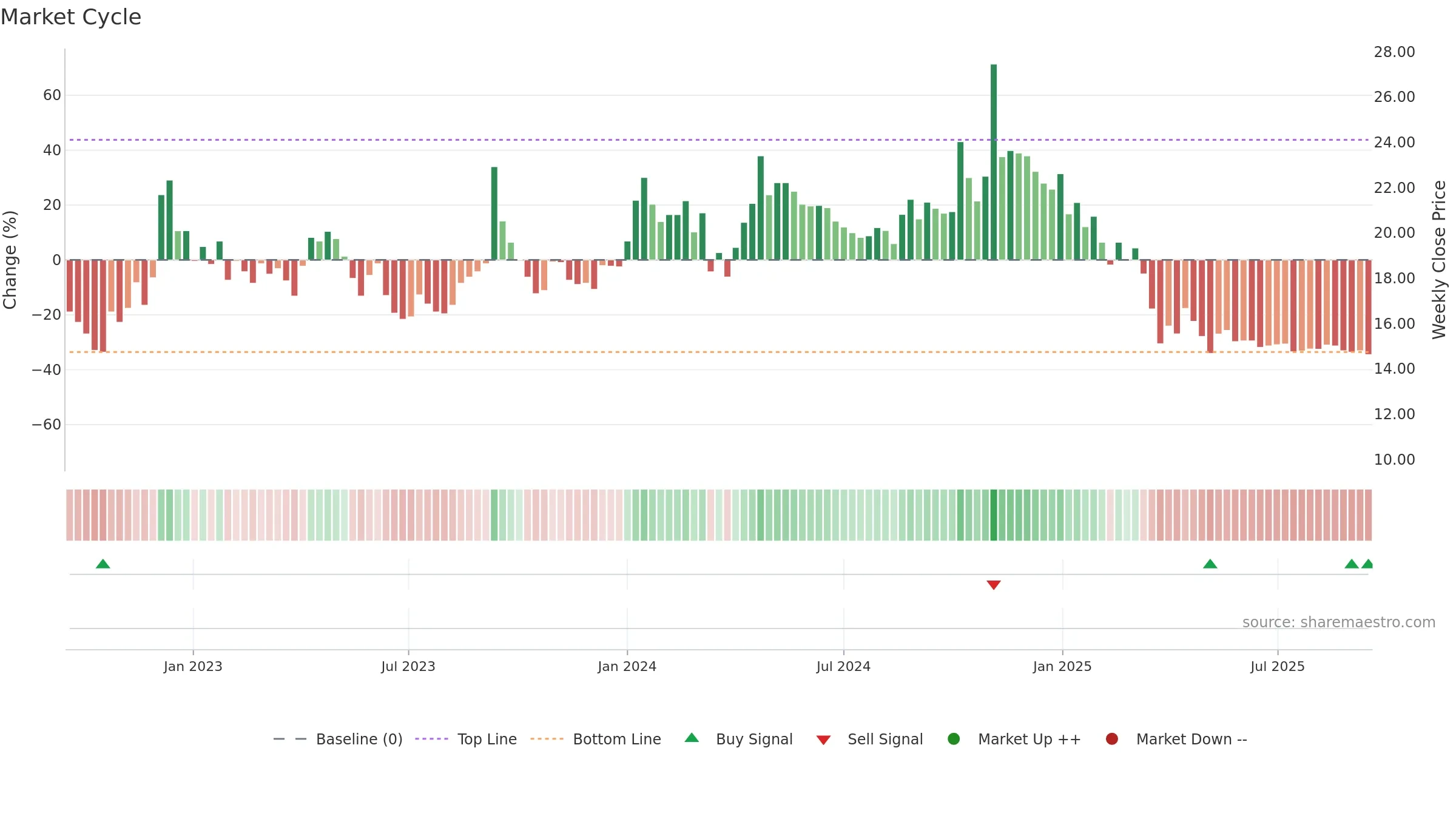Click the Jan 2024 axis label
The height and width of the screenshot is (819, 1456).
[627, 666]
